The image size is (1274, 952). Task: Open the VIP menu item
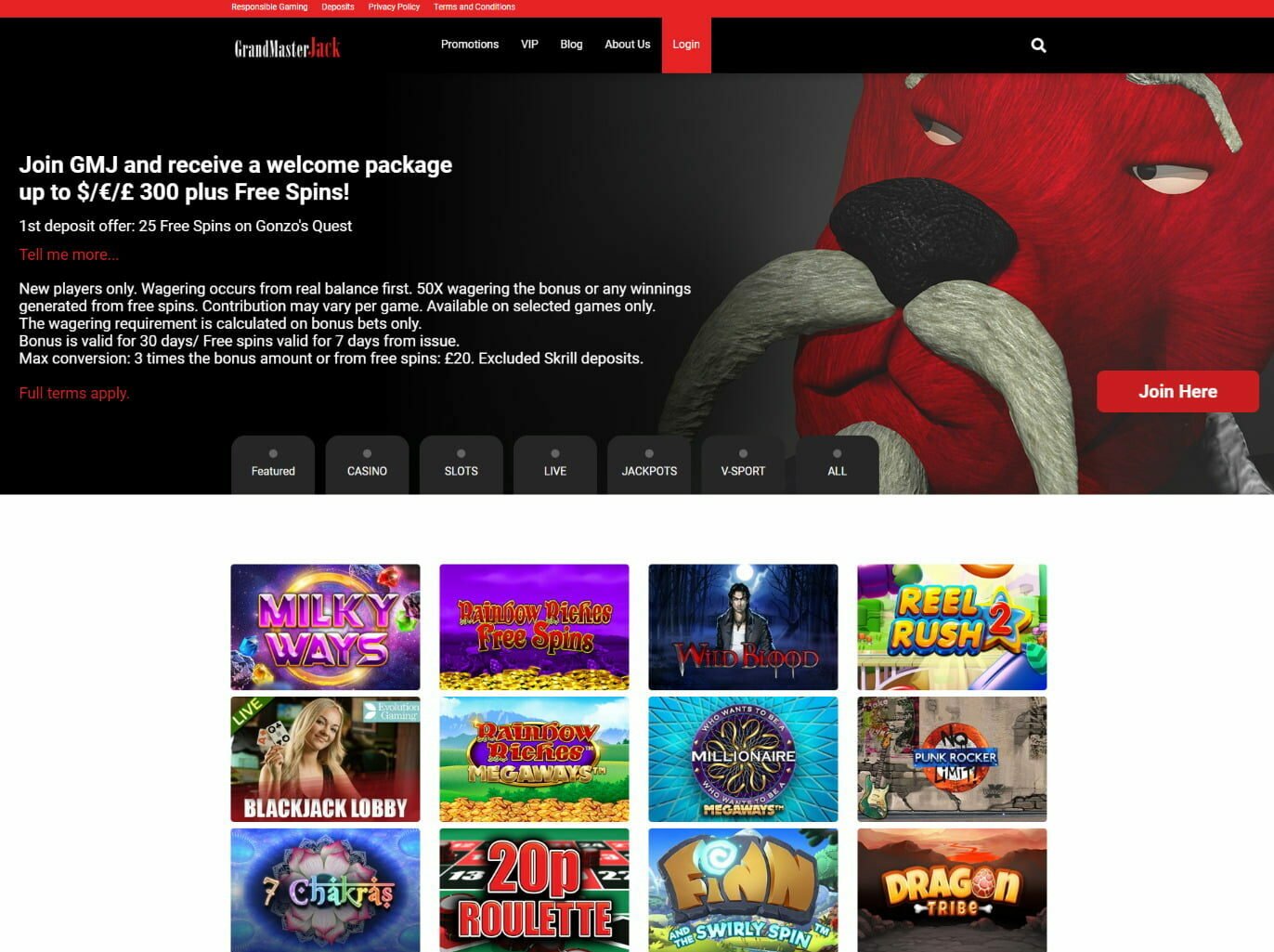coord(529,45)
